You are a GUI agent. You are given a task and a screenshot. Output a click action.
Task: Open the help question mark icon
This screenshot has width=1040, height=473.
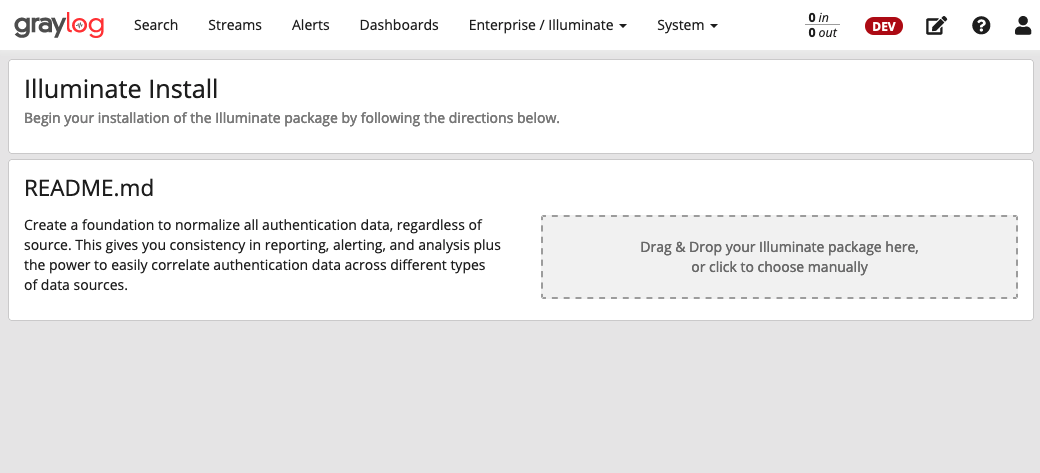981,26
